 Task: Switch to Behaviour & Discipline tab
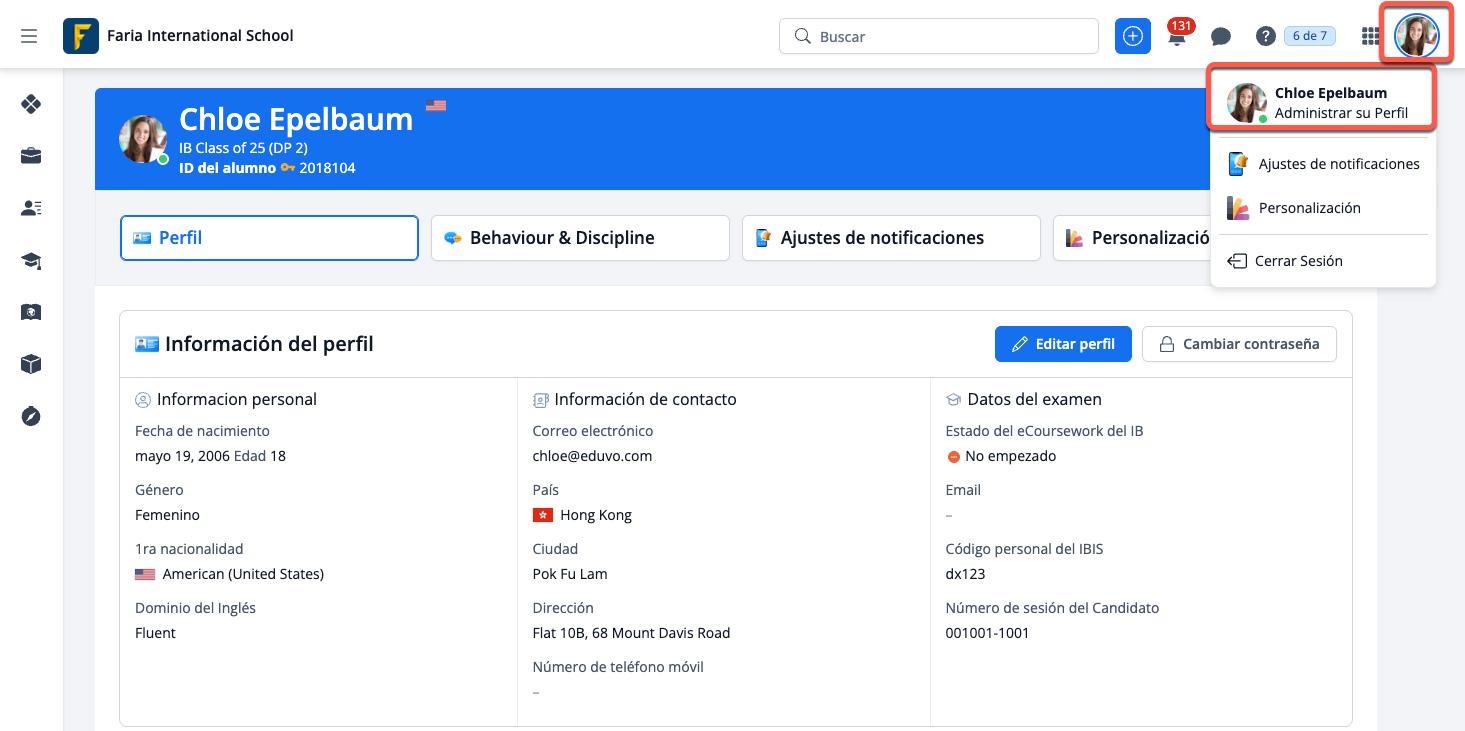coord(580,238)
